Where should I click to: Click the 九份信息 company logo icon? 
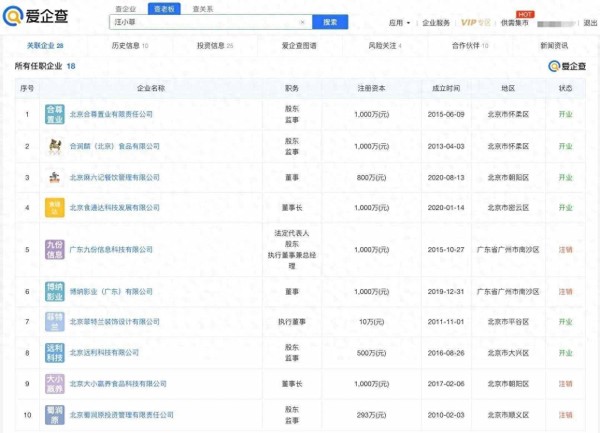[x=54, y=246]
